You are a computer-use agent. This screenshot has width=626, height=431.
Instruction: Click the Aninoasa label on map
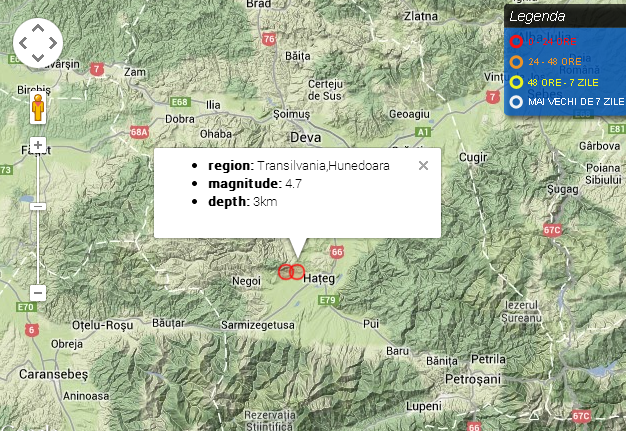click(86, 396)
